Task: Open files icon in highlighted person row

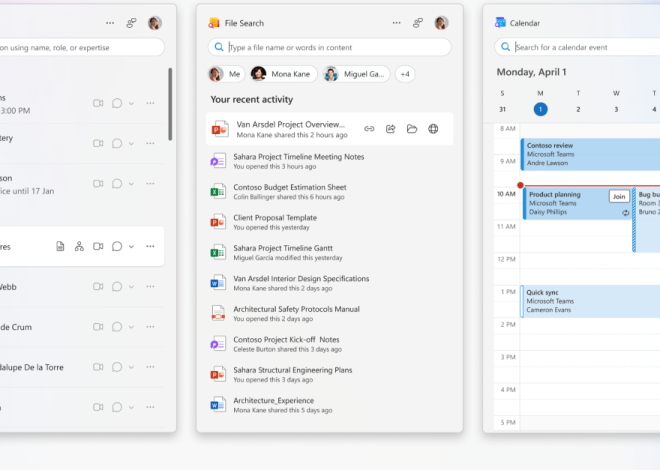Action: (x=60, y=246)
